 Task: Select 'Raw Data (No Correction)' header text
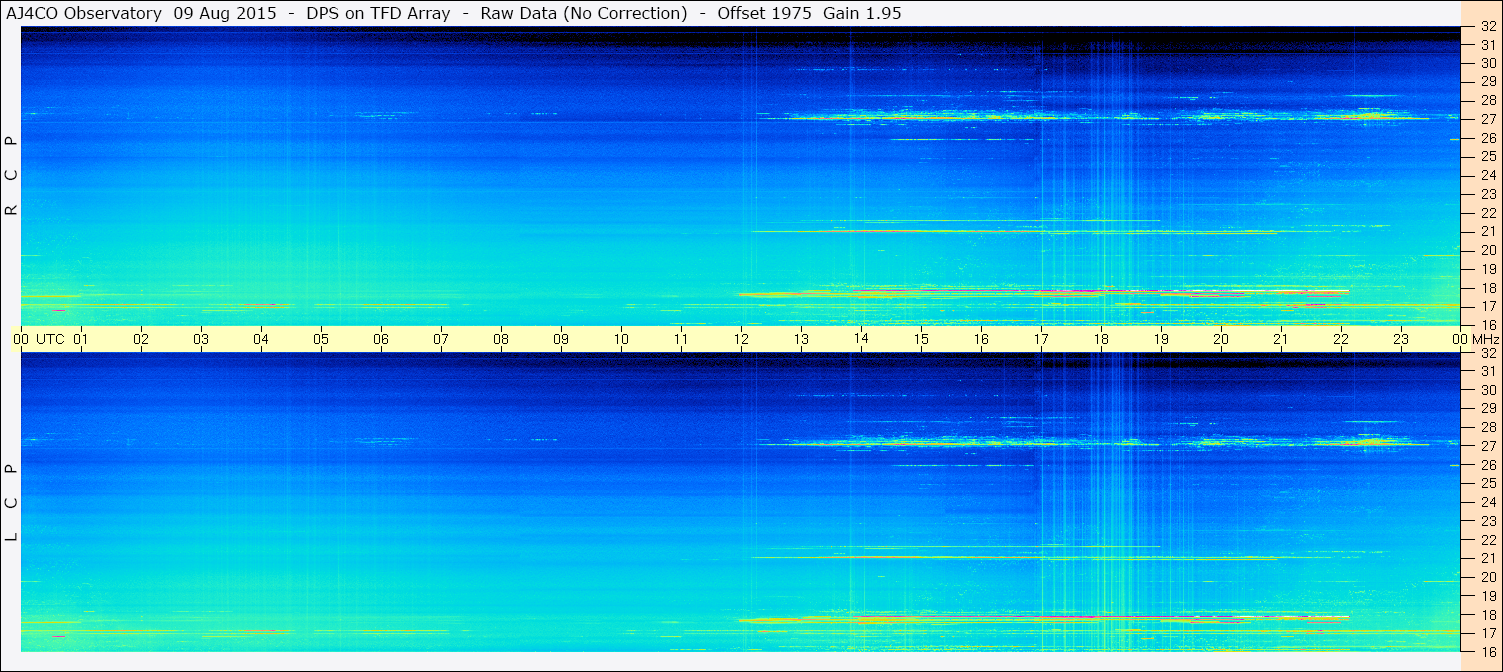[584, 13]
